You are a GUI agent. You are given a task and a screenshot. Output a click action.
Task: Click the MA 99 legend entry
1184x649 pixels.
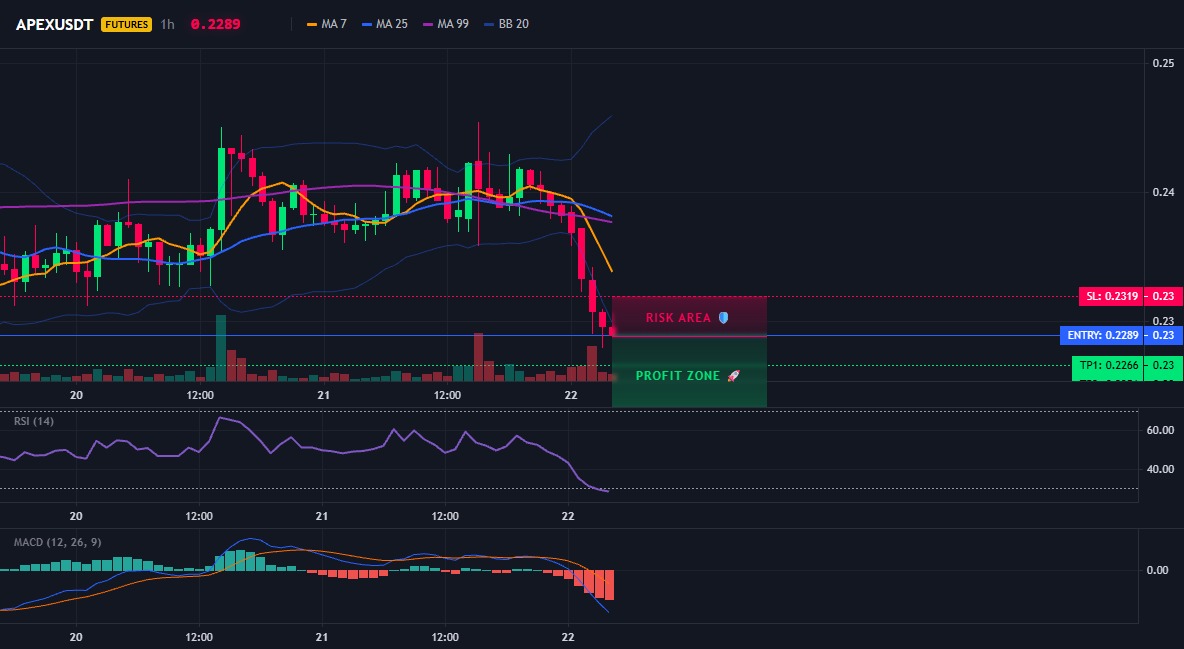(x=446, y=24)
